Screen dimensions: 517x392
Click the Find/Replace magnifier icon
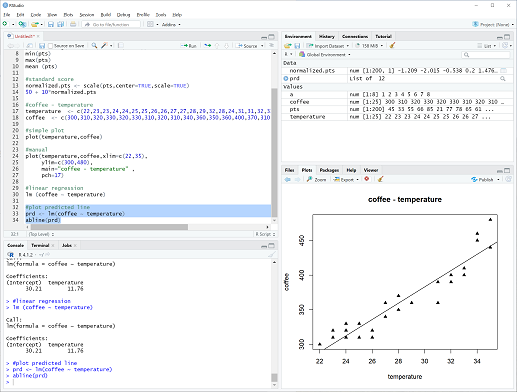tap(94, 45)
